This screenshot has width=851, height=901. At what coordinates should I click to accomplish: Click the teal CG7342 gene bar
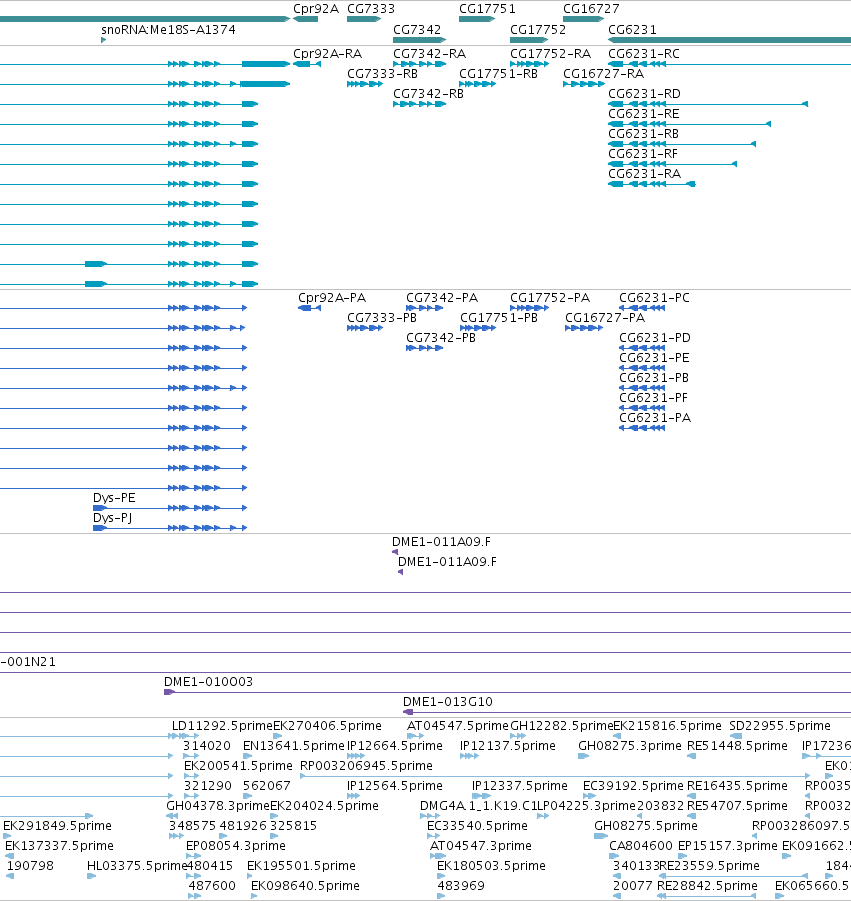pos(419,40)
